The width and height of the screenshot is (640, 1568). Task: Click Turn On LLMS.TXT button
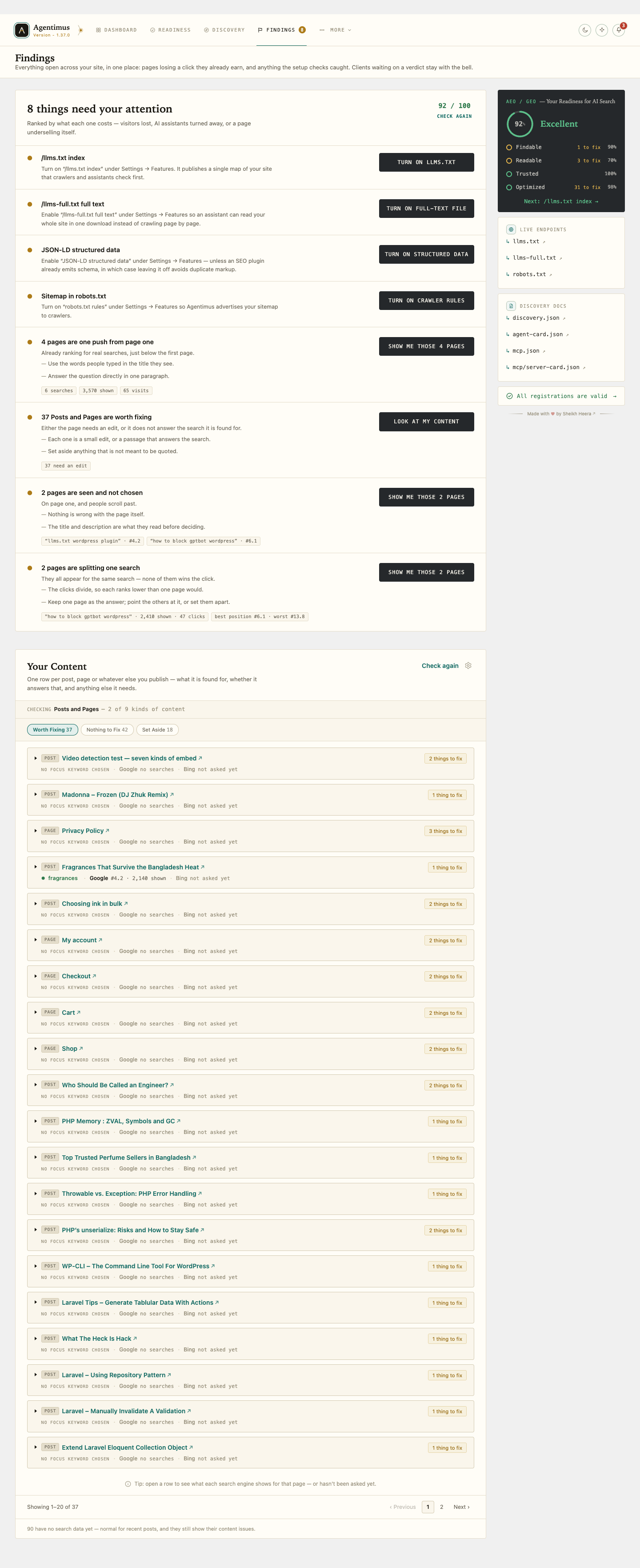pos(427,162)
